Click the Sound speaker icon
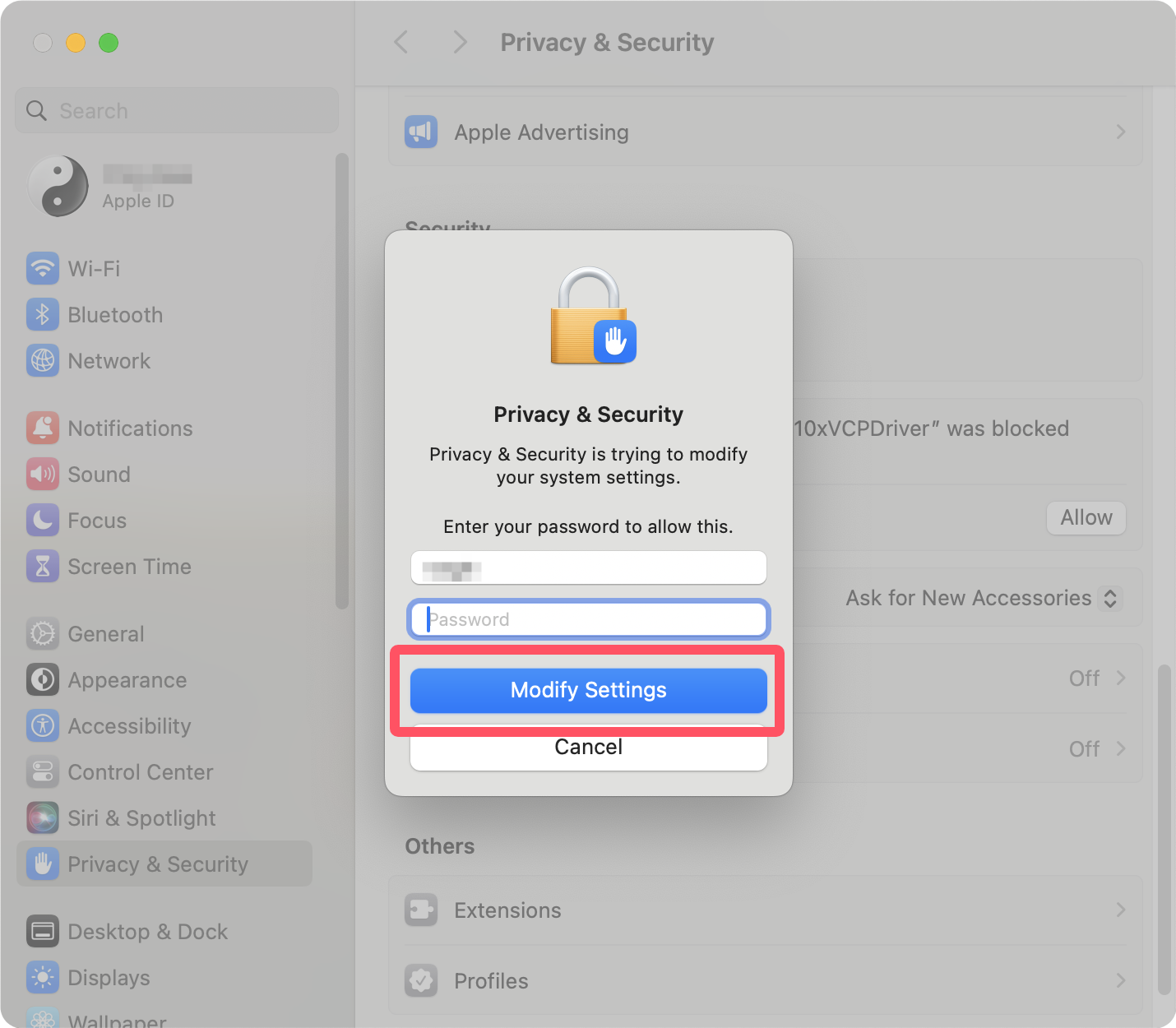 click(43, 475)
